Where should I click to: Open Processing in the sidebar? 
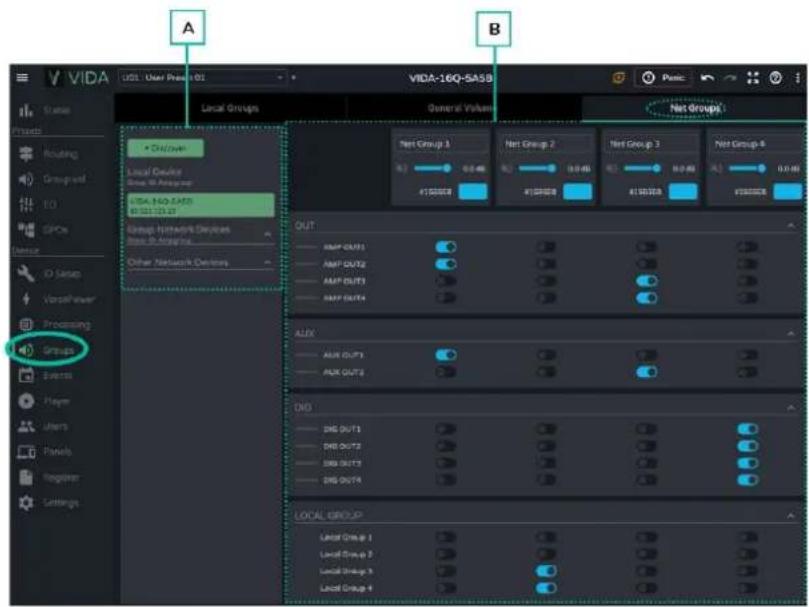[x=54, y=325]
